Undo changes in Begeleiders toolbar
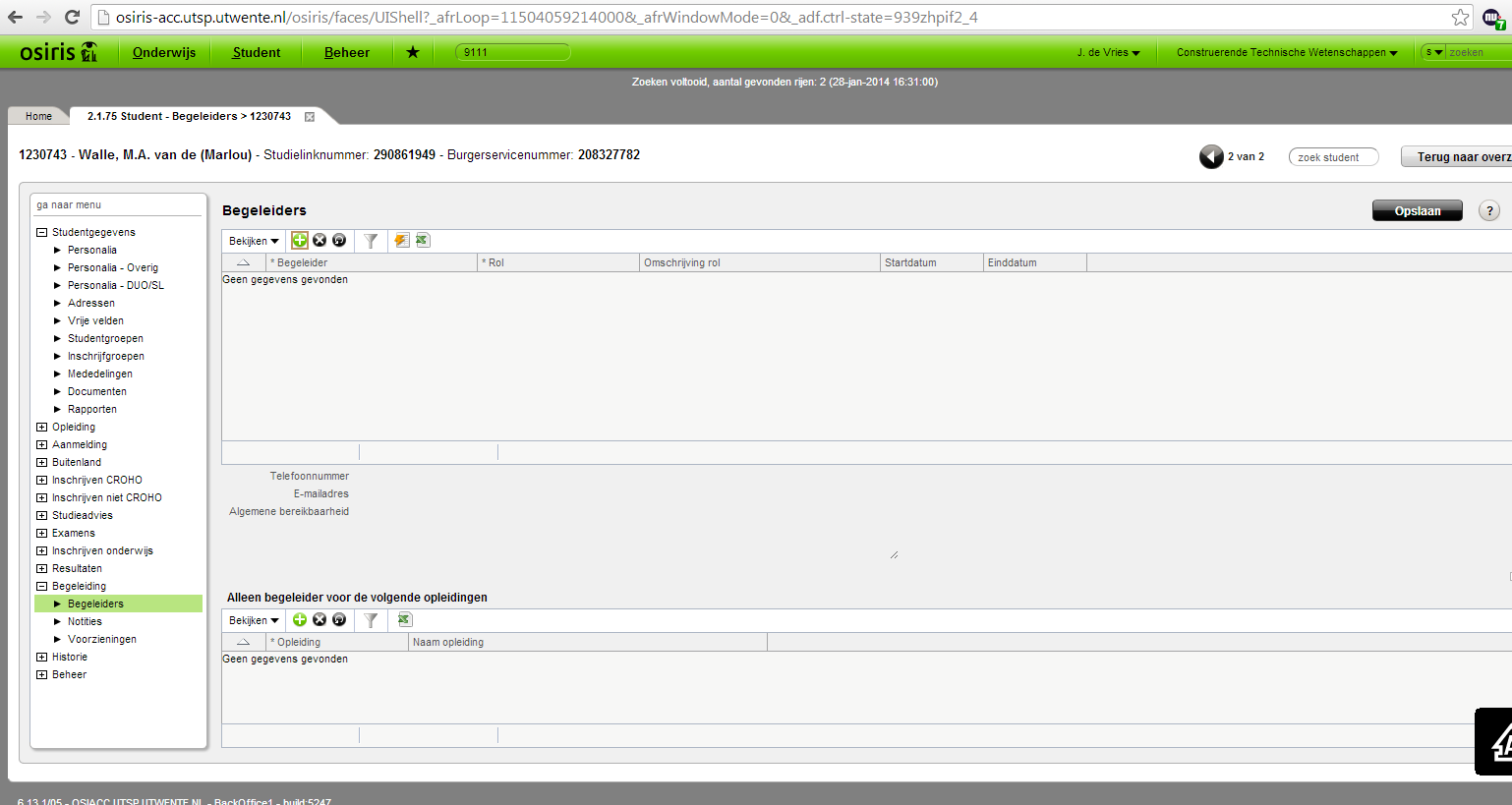This screenshot has height=805, width=1512. tap(339, 240)
